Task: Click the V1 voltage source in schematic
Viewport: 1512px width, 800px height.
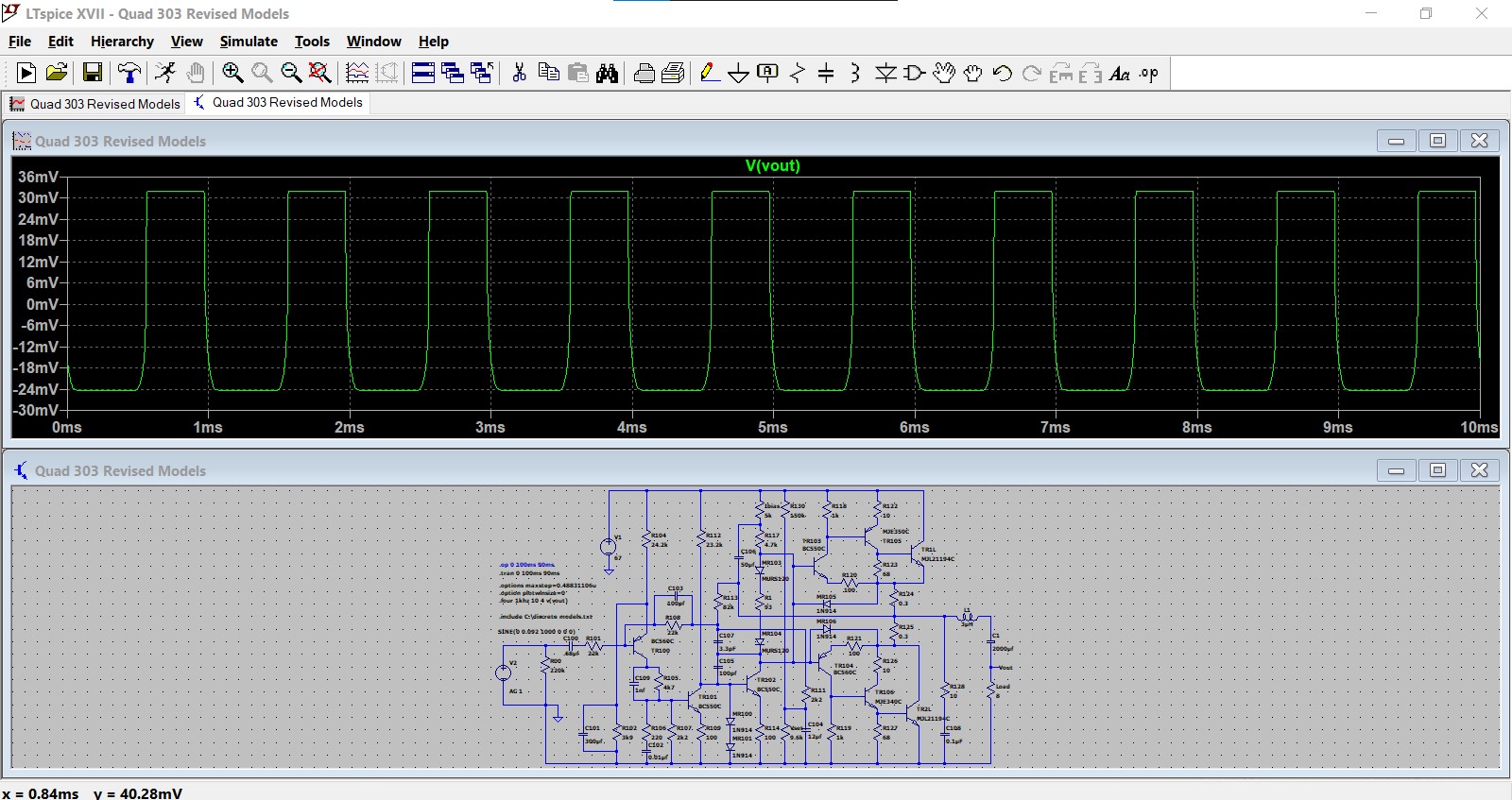Action: point(609,547)
